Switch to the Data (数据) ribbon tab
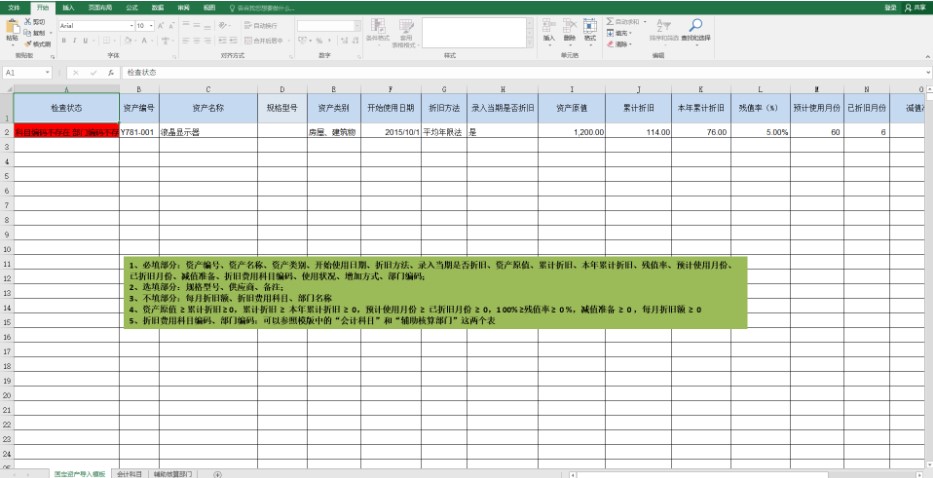The width and height of the screenshot is (933, 478). 158,8
